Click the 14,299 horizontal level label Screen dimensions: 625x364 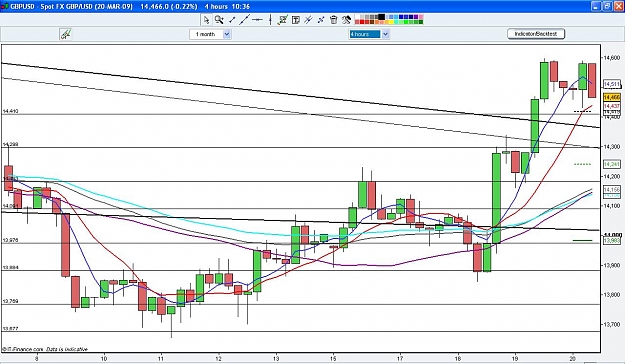click(10, 144)
